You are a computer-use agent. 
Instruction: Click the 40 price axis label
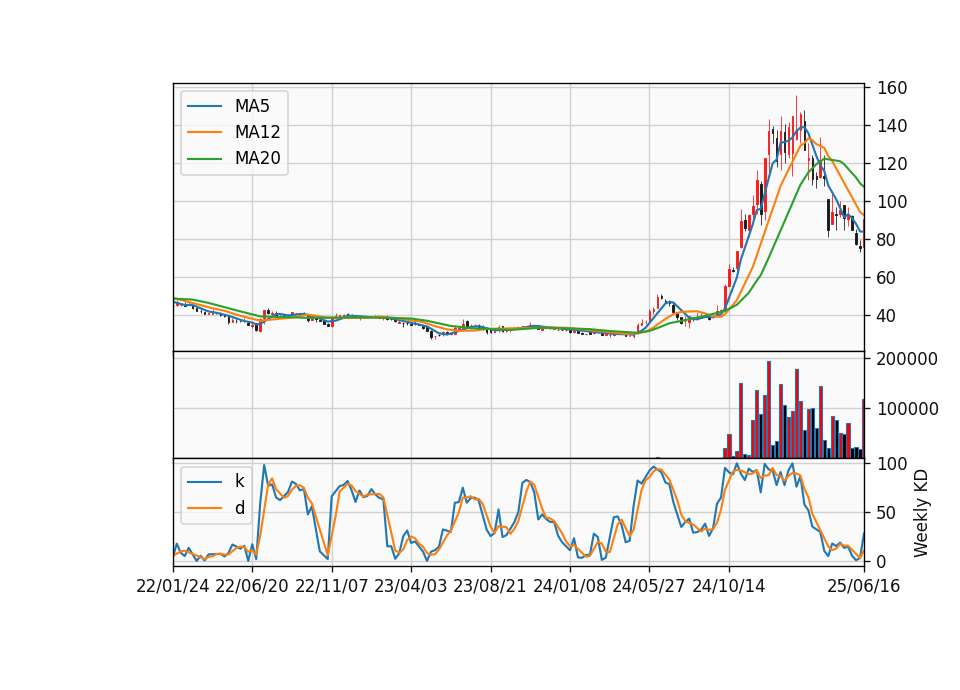coord(887,316)
